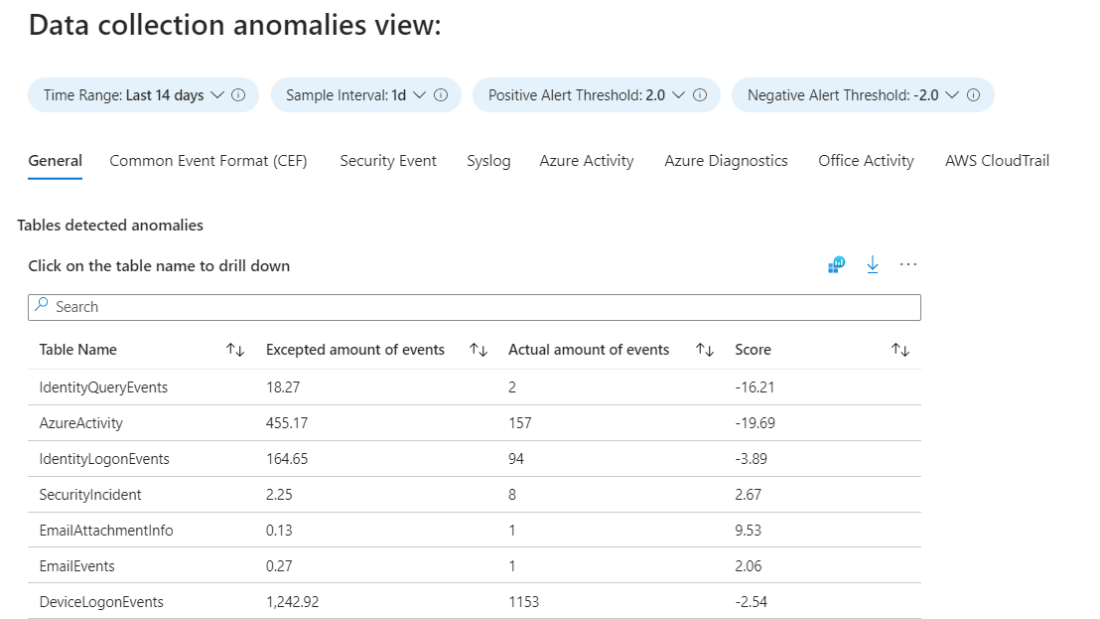Viewport: 1100px width, 619px height.
Task: Open the more options ellipsis menu
Action: pos(906,264)
